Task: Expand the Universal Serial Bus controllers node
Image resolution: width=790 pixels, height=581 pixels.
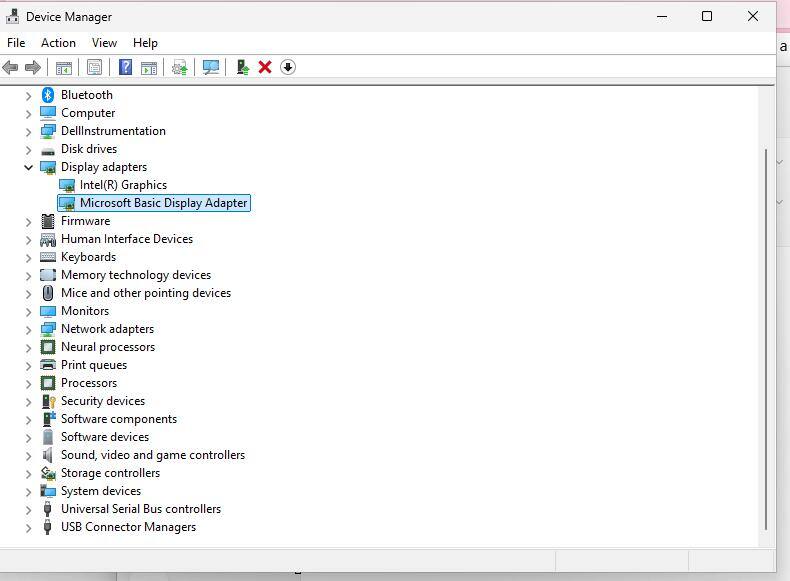Action: 29,509
